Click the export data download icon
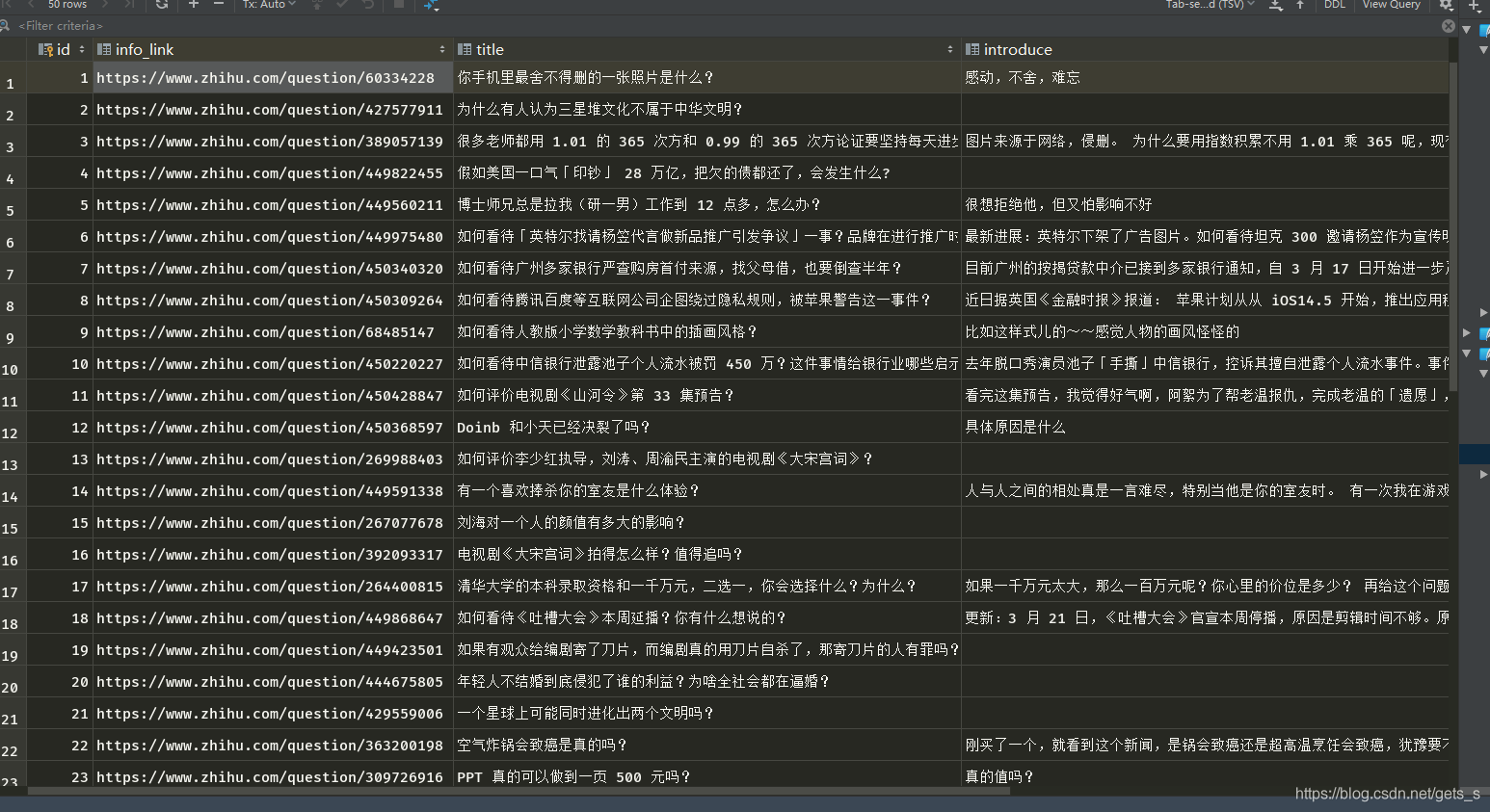The image size is (1490, 812). tap(1276, 5)
